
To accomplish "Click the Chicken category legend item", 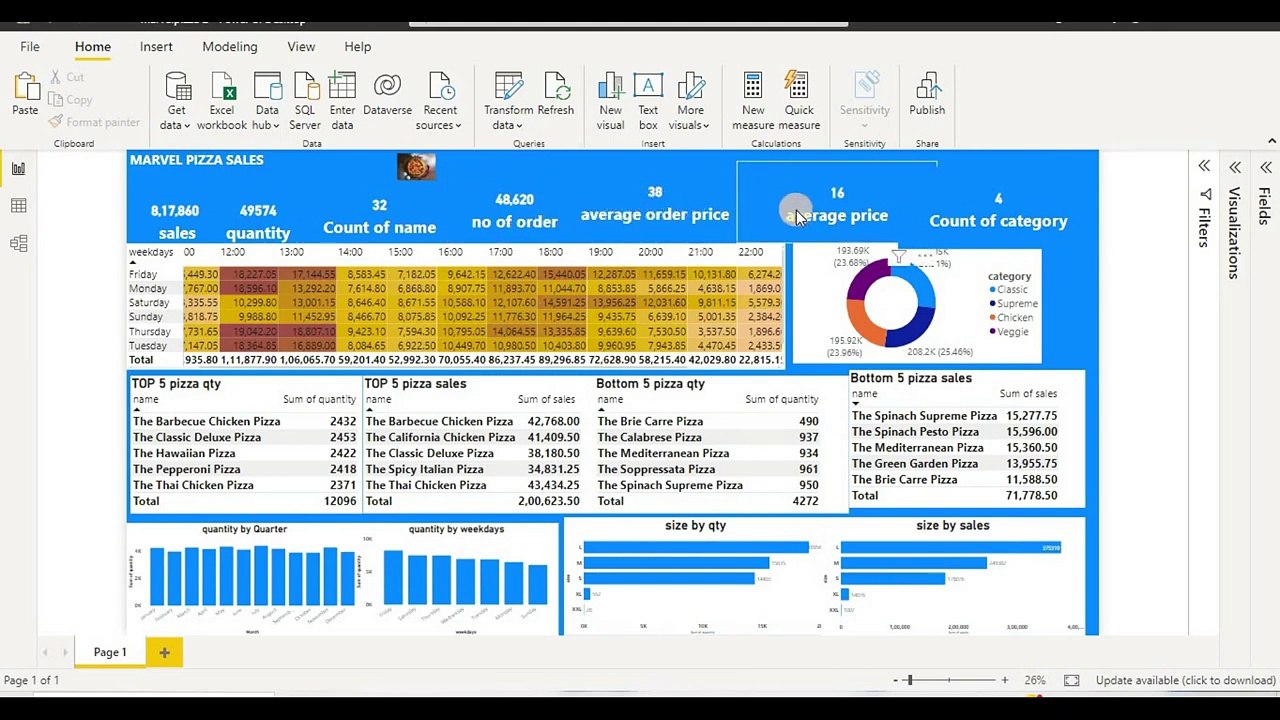I will [1010, 317].
